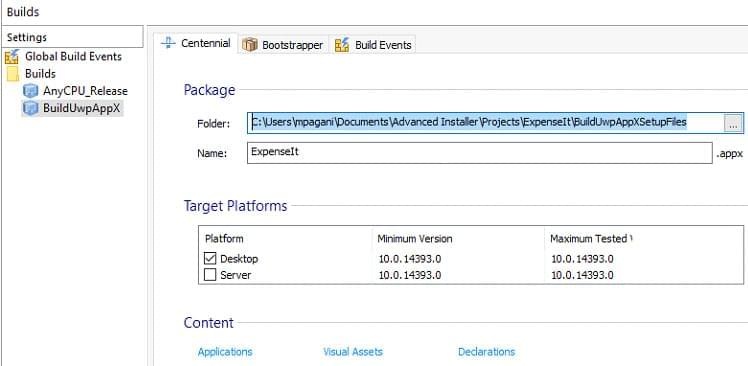The image size is (748, 366).
Task: Click the Server platform label
Action: click(x=236, y=275)
